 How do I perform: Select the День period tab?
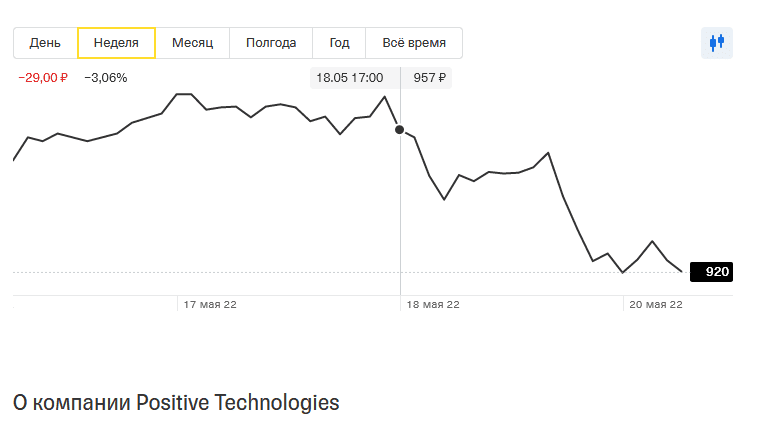pyautogui.click(x=45, y=43)
